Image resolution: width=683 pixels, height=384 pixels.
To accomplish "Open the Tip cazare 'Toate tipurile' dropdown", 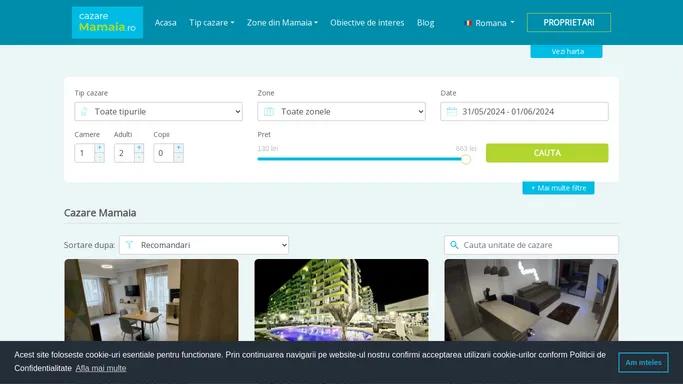I will pyautogui.click(x=159, y=111).
